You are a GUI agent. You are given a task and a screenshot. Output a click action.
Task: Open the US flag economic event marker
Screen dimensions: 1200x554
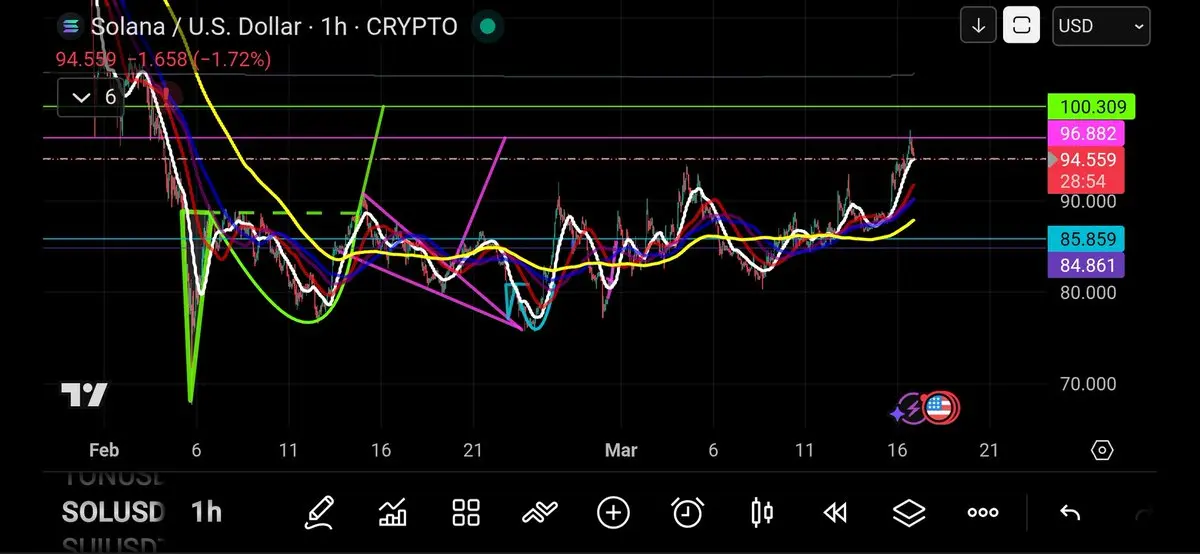[x=940, y=407]
